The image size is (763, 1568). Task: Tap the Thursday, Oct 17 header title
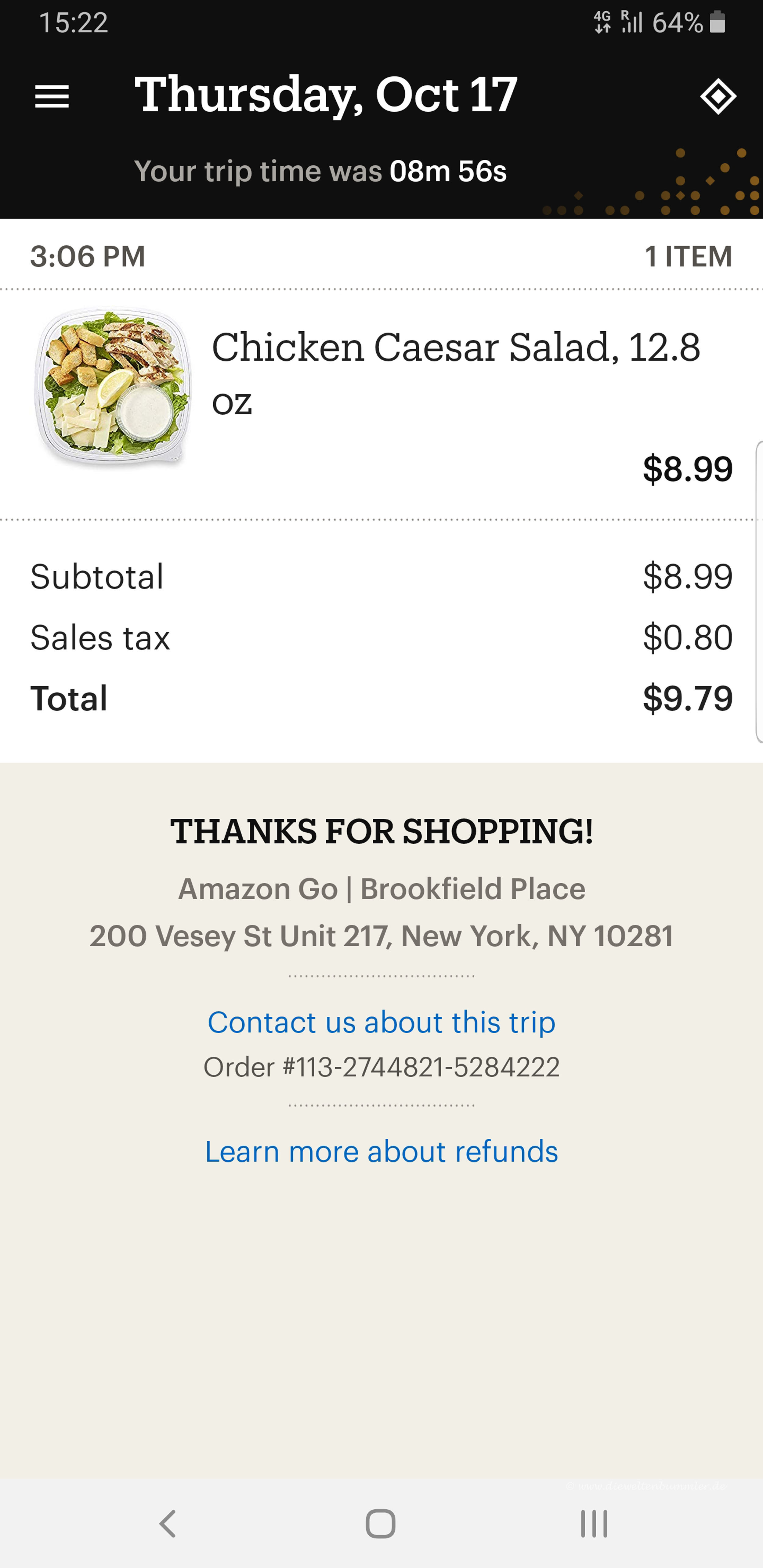click(326, 95)
